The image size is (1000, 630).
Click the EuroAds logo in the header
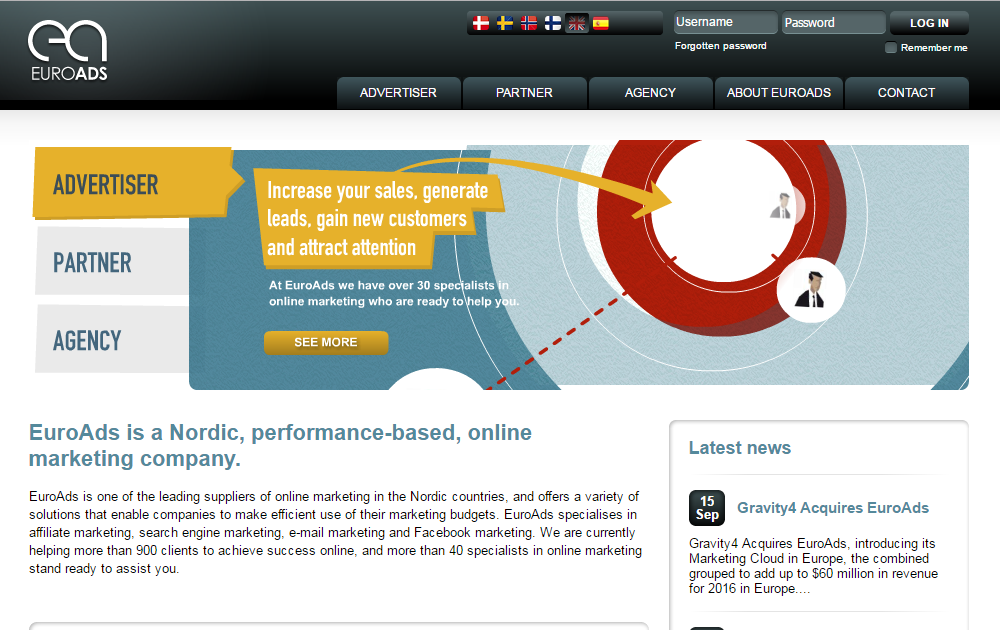point(68,50)
